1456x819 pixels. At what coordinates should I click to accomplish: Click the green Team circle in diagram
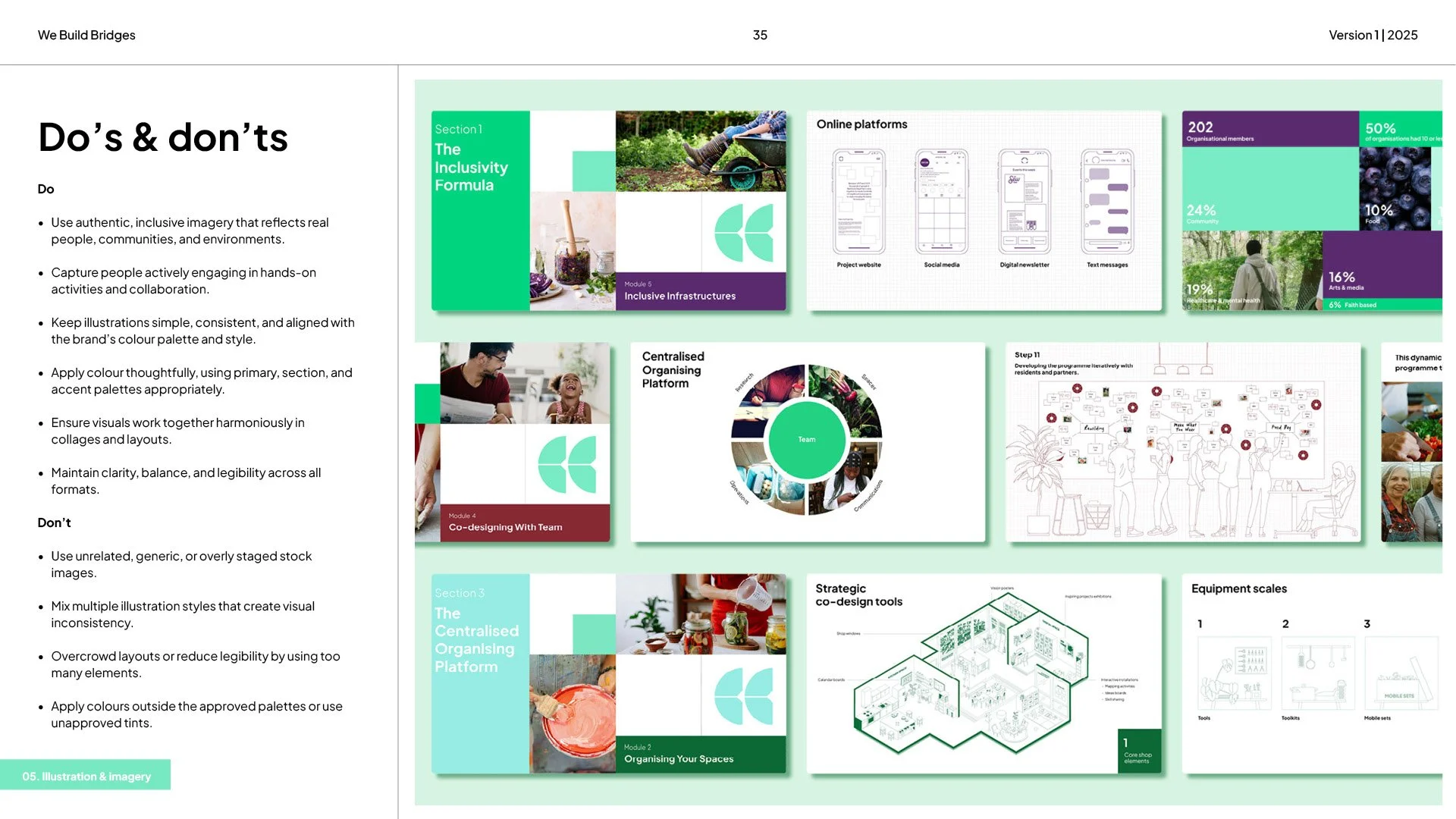(806, 440)
